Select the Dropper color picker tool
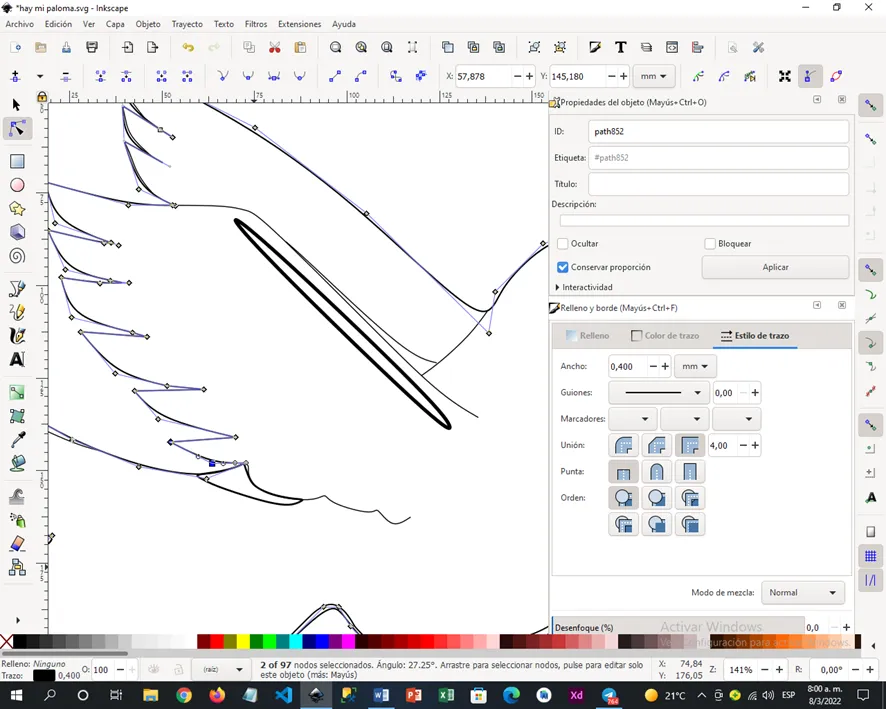The image size is (886, 709). 17,440
